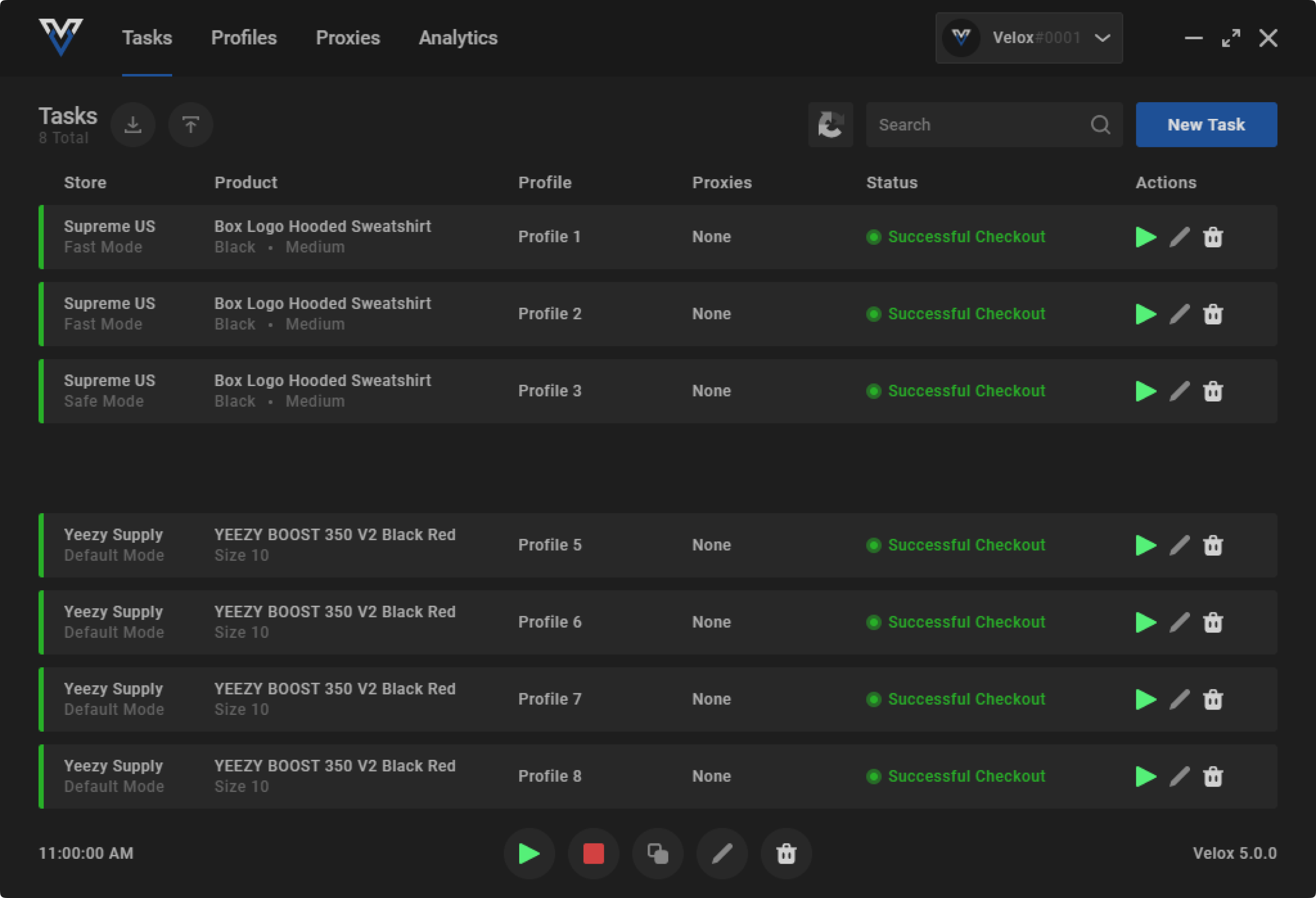The image size is (1316, 898).
Task: Start the Profile 7 task
Action: tap(1146, 699)
